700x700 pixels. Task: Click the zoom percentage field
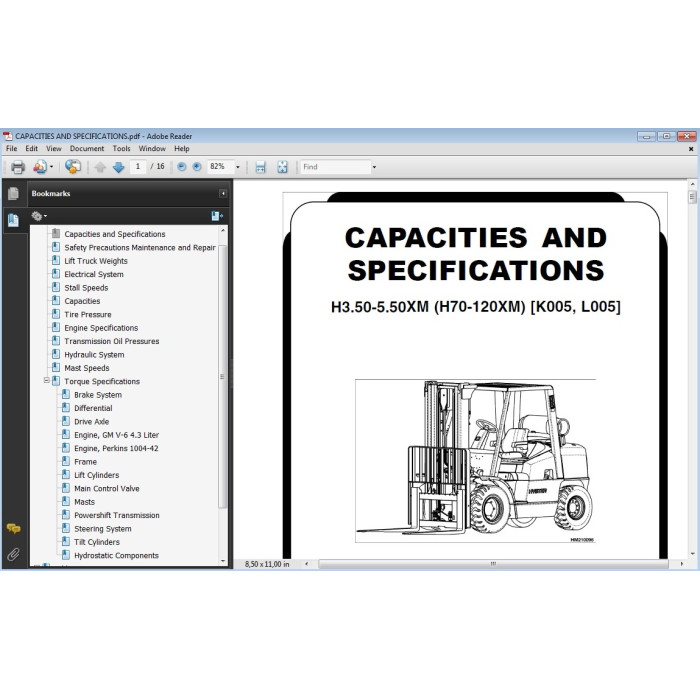pos(221,167)
